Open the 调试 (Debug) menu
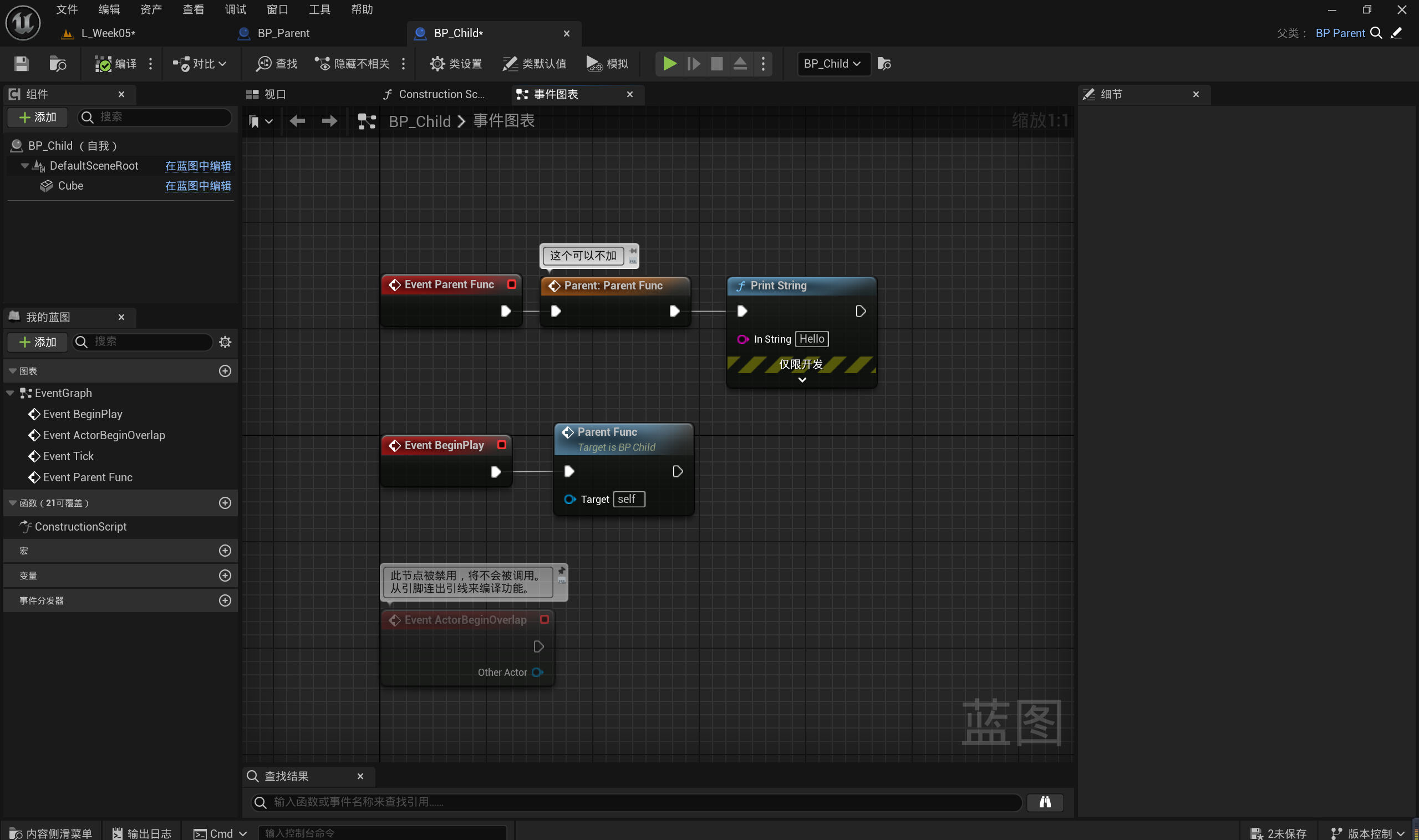The image size is (1419, 840). 235,9
